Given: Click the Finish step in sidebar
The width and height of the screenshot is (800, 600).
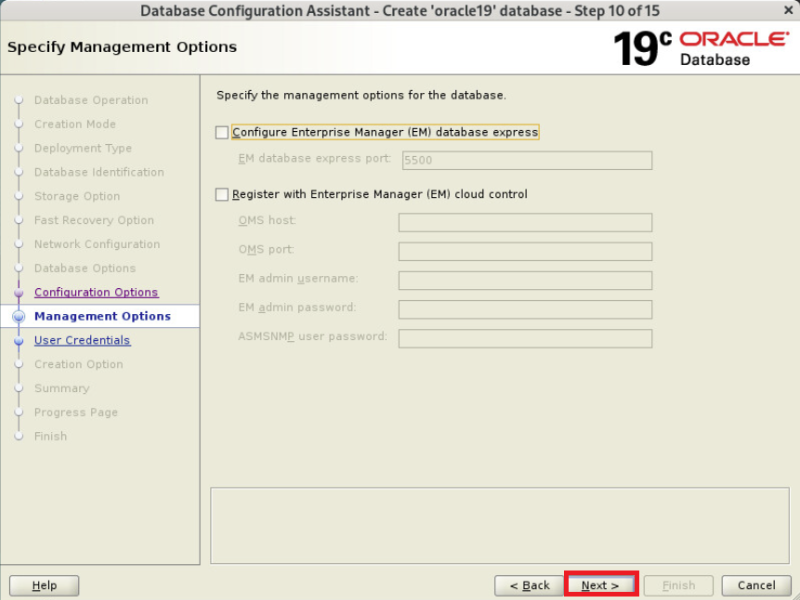Looking at the screenshot, I should point(51,436).
